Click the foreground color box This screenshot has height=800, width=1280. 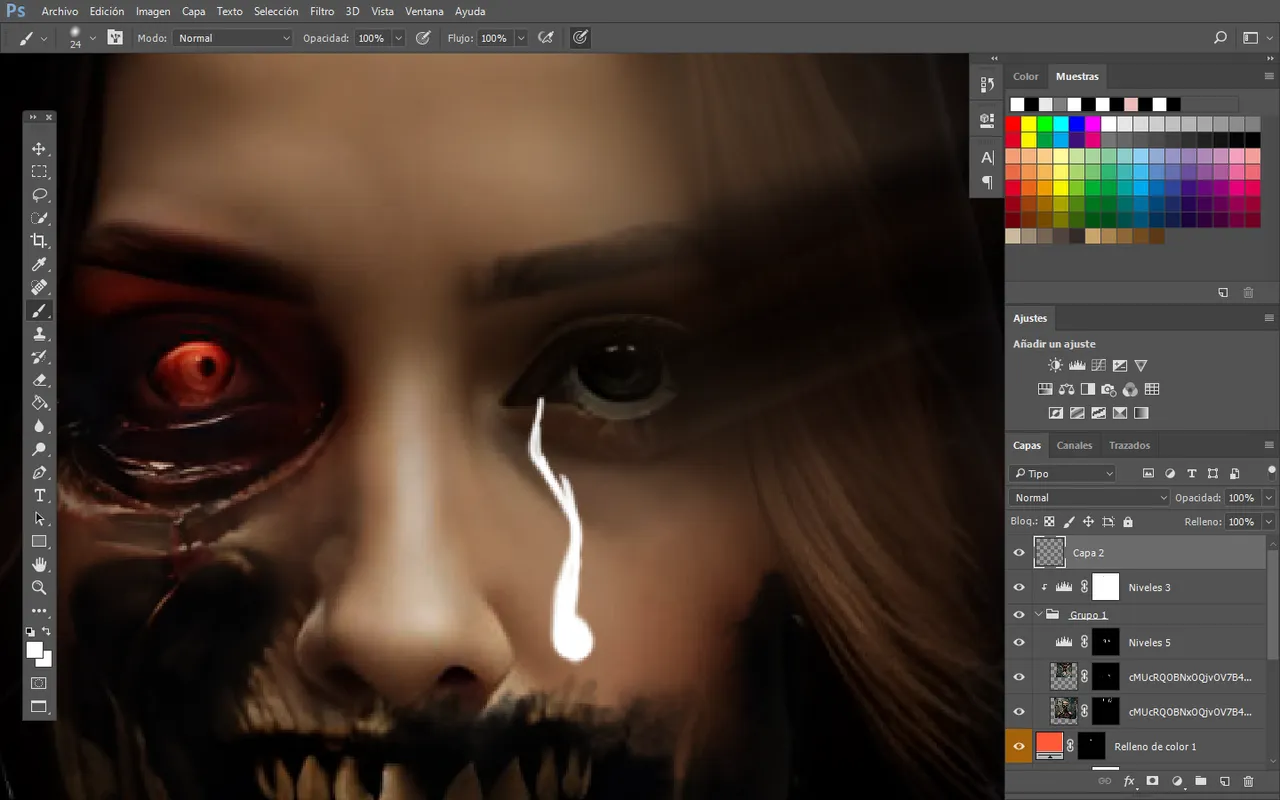[34, 650]
